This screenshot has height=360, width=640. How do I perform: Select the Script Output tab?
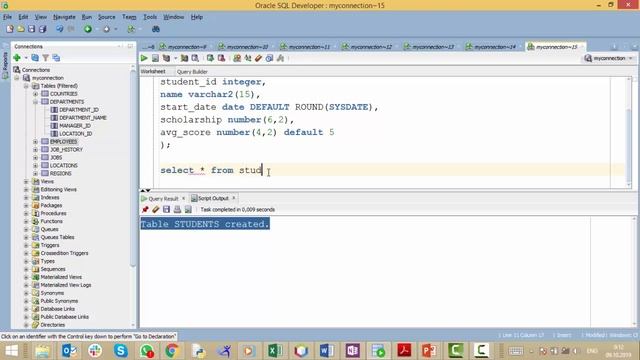tap(213, 198)
